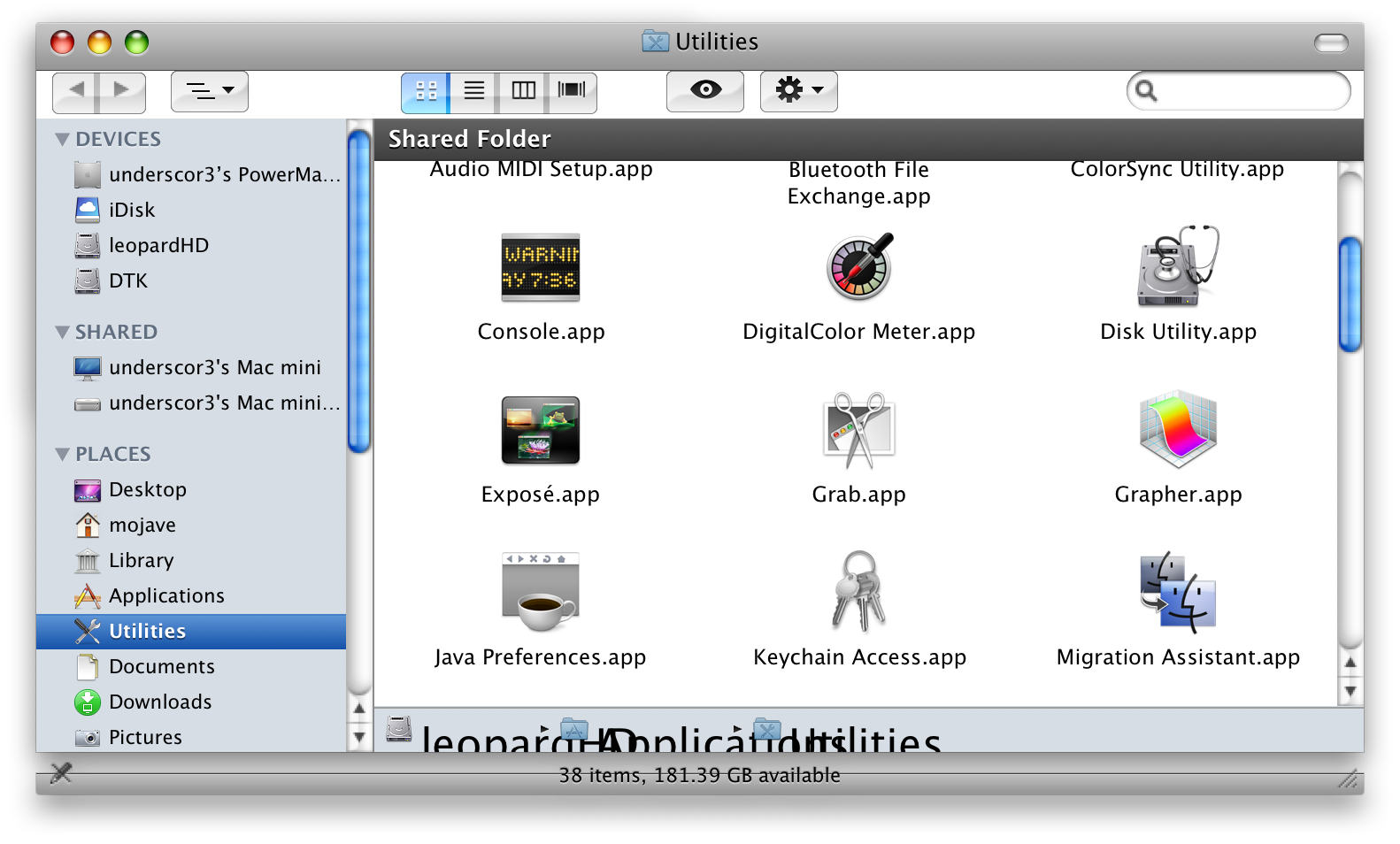This screenshot has width=1400, height=844.
Task: Click the Desktop icon in Places
Action: coord(88,489)
